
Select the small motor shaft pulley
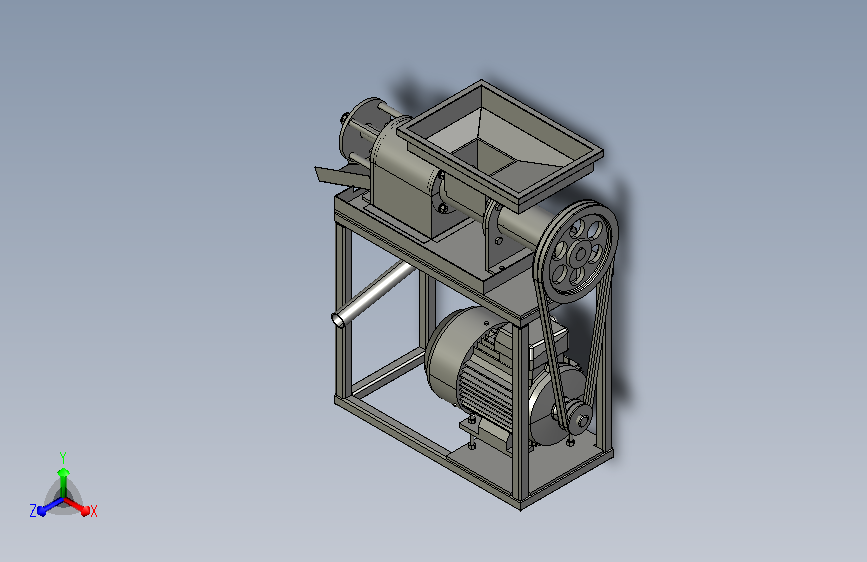click(578, 418)
